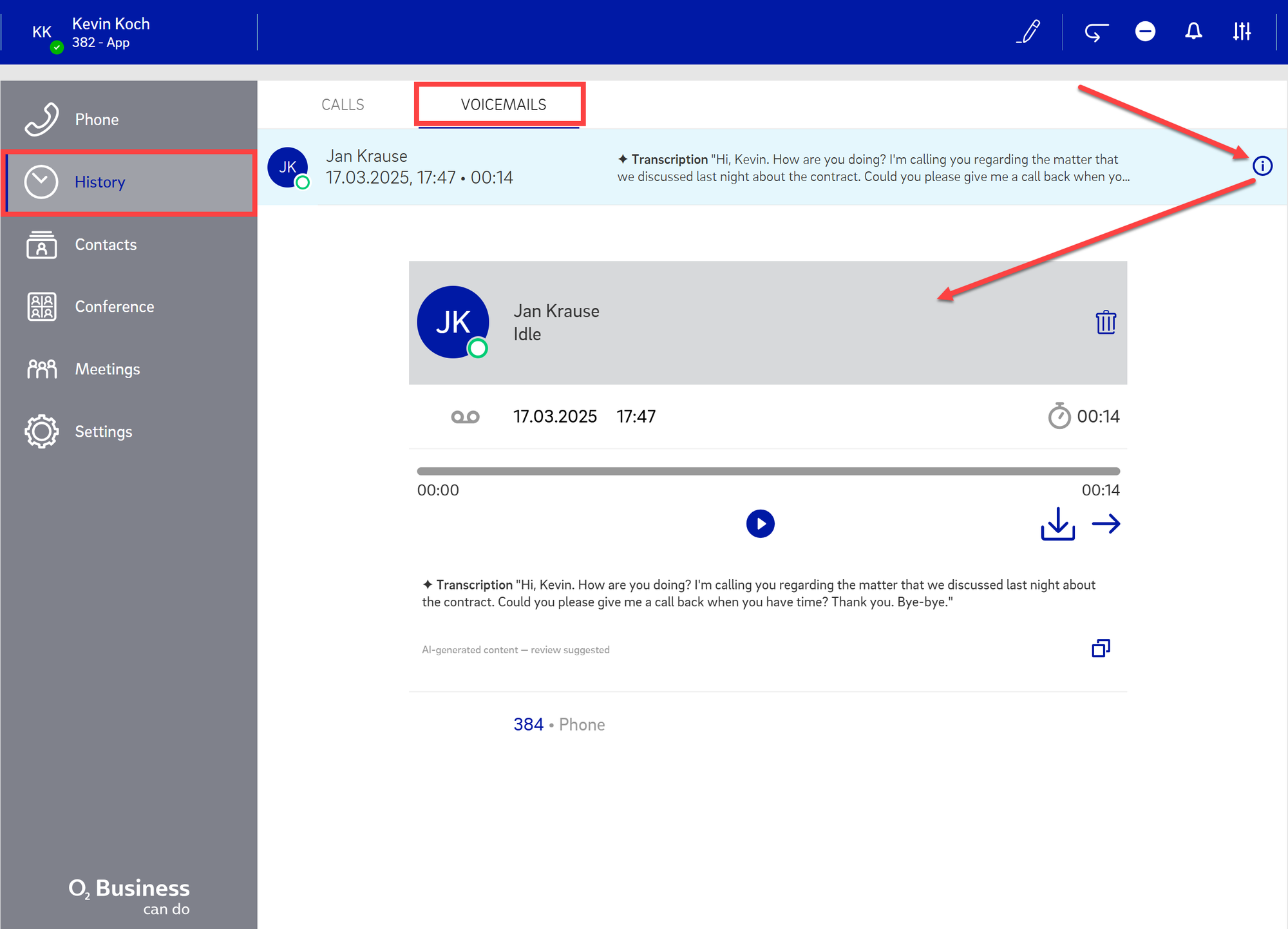Open Phone in sidebar
The width and height of the screenshot is (1288, 929).
coord(97,120)
